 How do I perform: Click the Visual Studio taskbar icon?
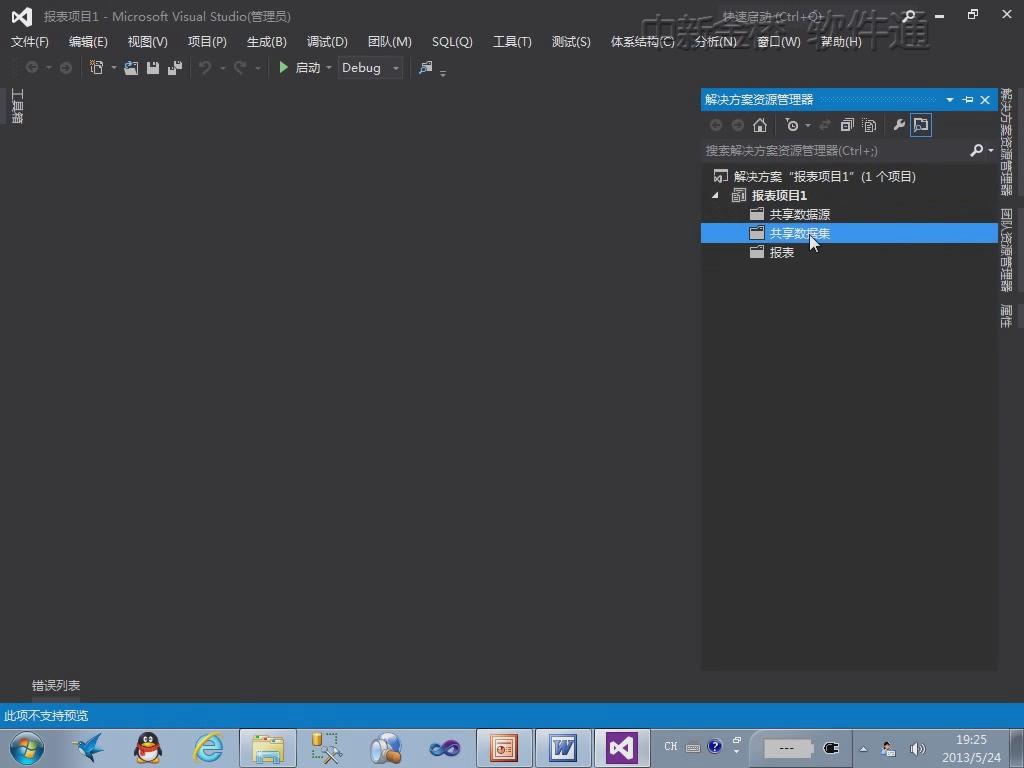[622, 748]
